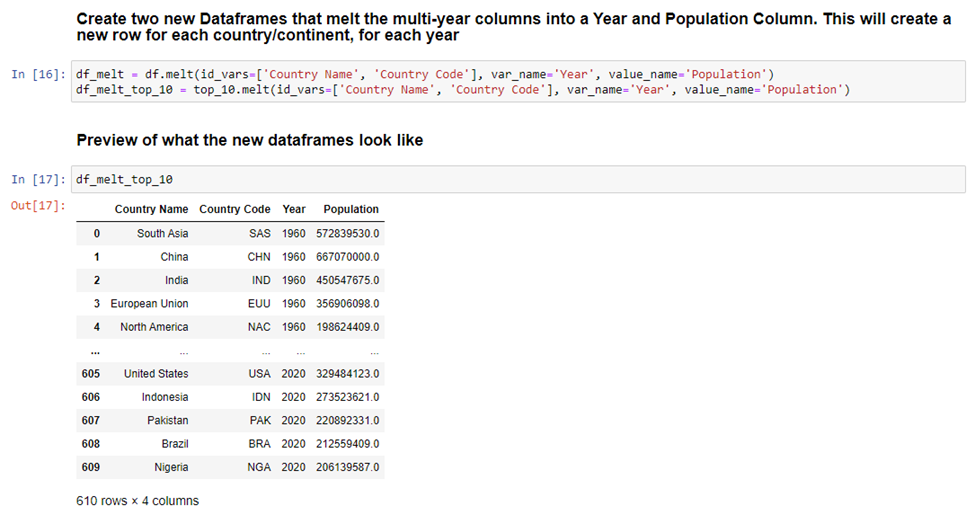This screenshot has width=975, height=515.
Task: Click the NAC country code cell
Action: (x=259, y=327)
